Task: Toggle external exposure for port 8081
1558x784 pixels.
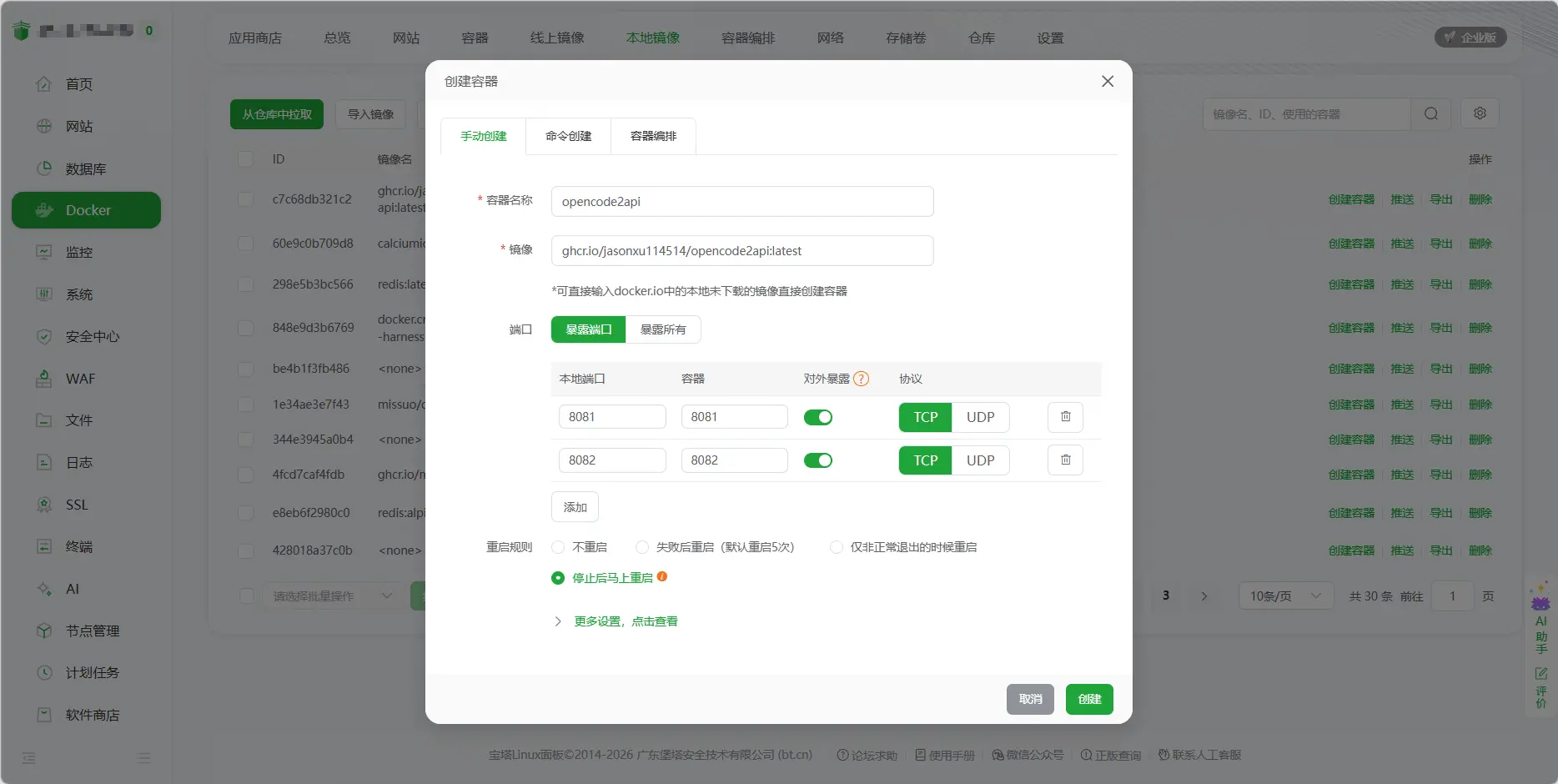Action: 818,417
